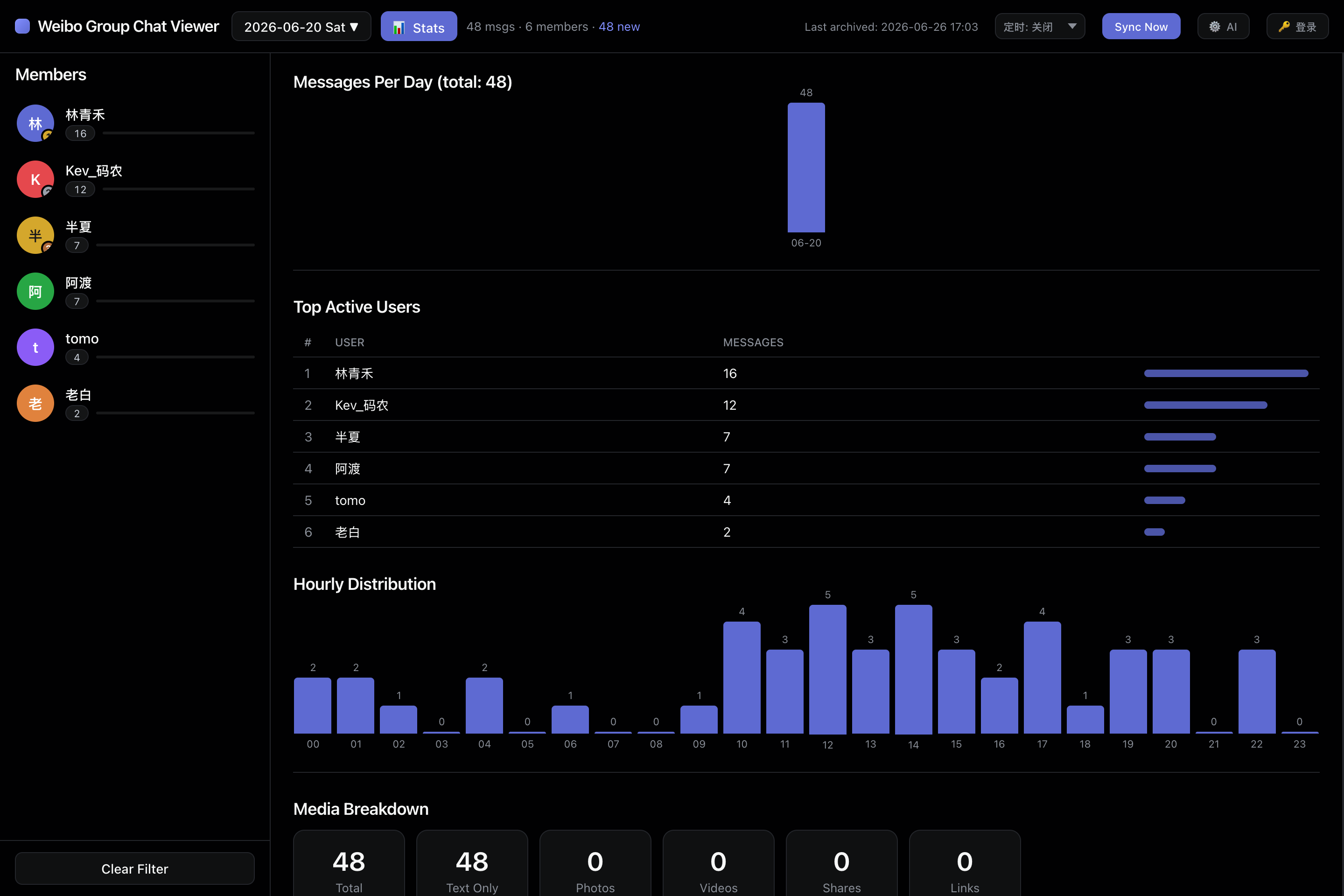Click the Text Only media card
The width and height of the screenshot is (1344, 896).
472,863
